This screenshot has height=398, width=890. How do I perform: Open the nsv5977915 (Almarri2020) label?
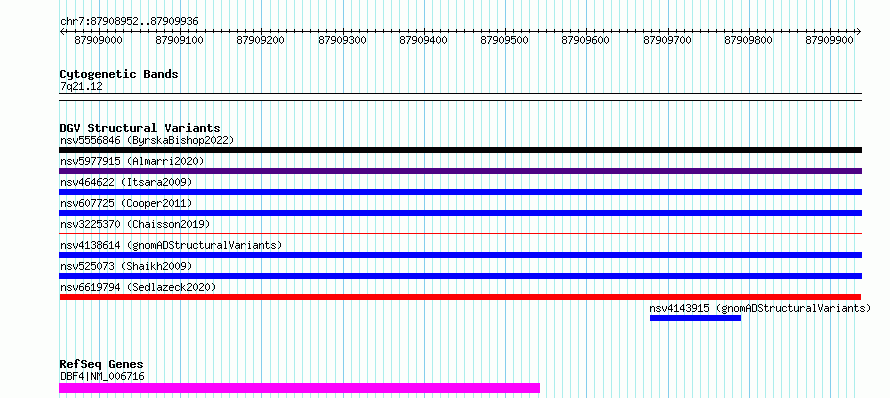click(x=132, y=161)
